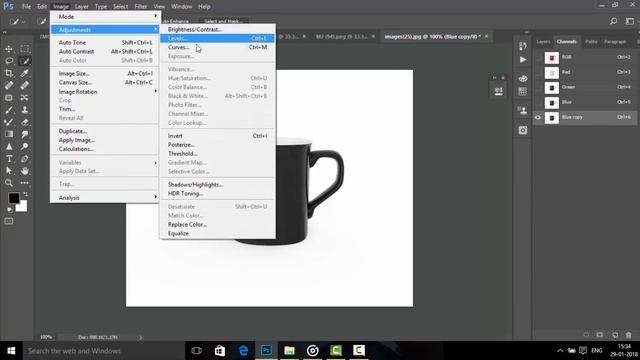The image size is (640, 360).
Task: Select the History Brush tool
Action: click(x=9, y=122)
